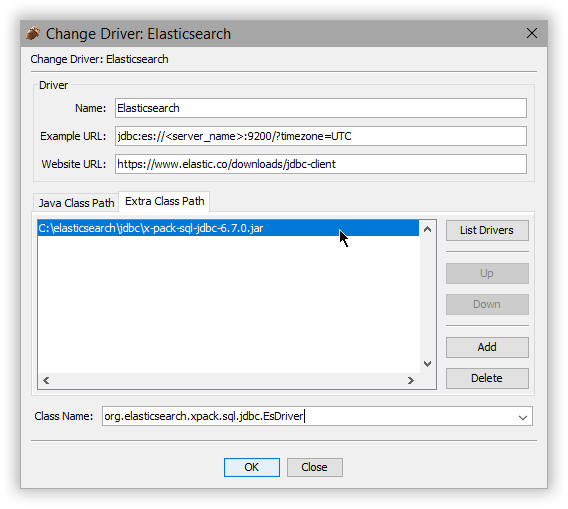Select the Extra Class Path tab
The width and height of the screenshot is (568, 509).
pos(164,201)
